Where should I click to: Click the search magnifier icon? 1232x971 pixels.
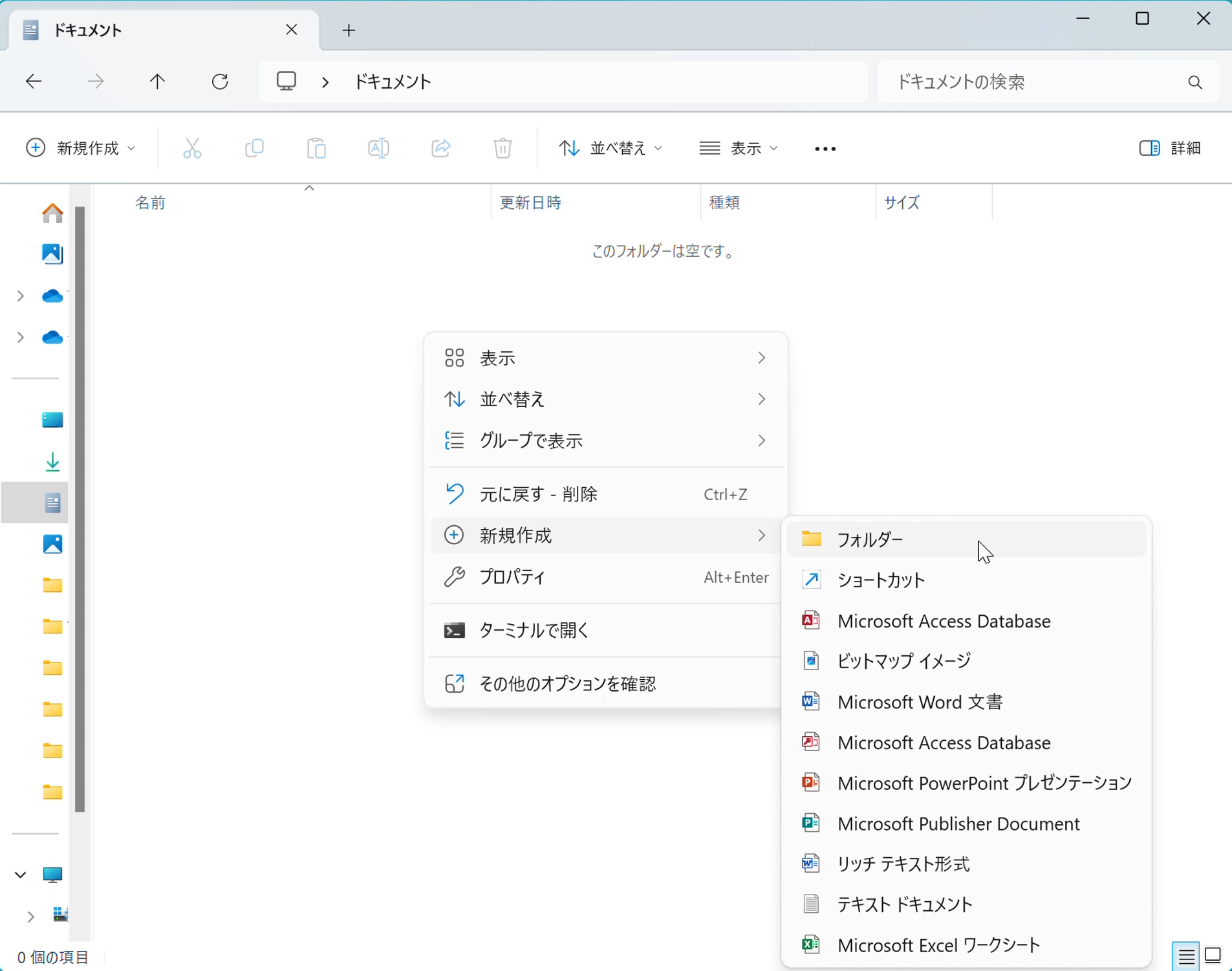pyautogui.click(x=1195, y=82)
